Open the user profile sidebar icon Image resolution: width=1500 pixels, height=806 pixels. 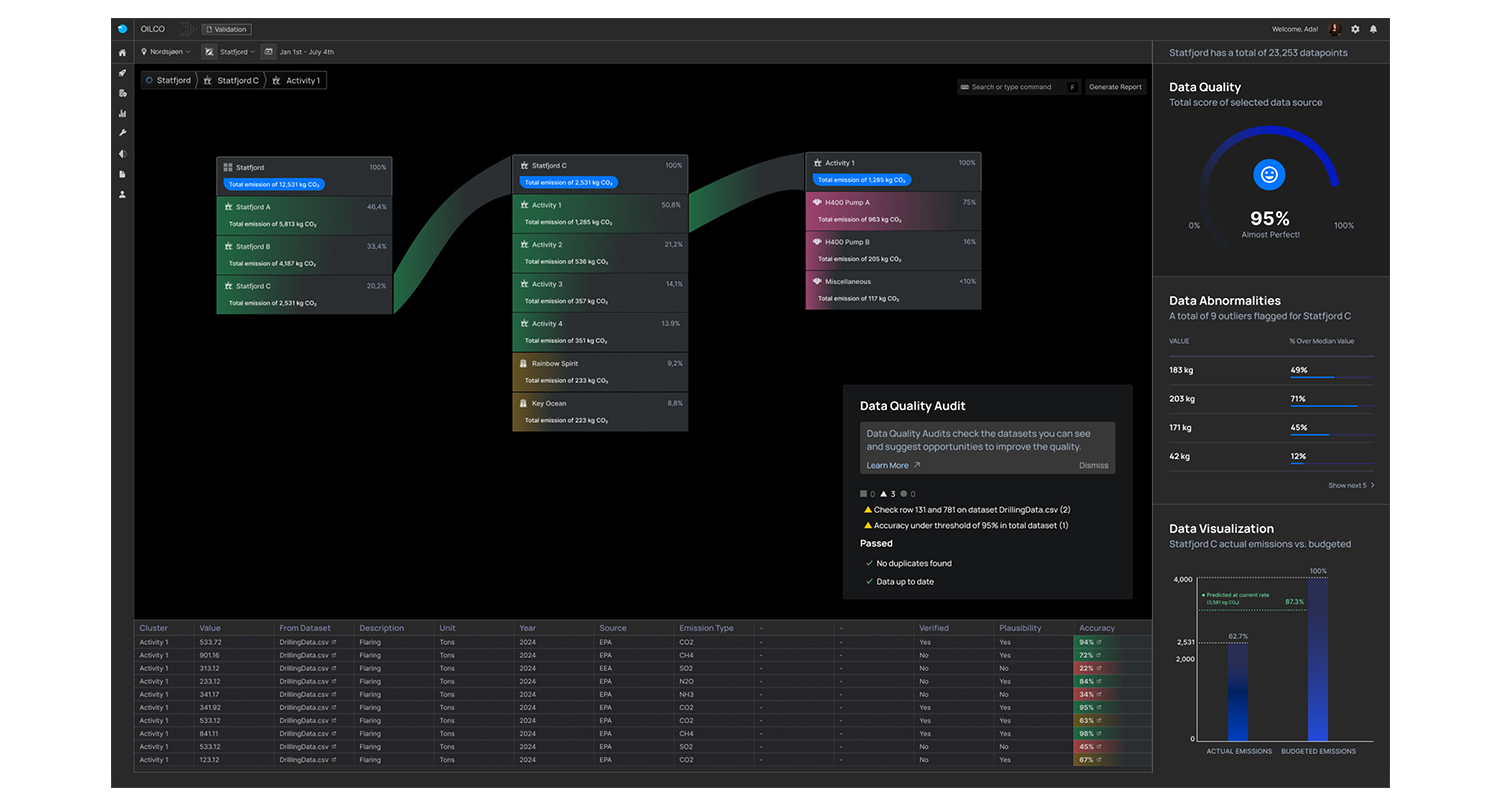click(x=122, y=194)
